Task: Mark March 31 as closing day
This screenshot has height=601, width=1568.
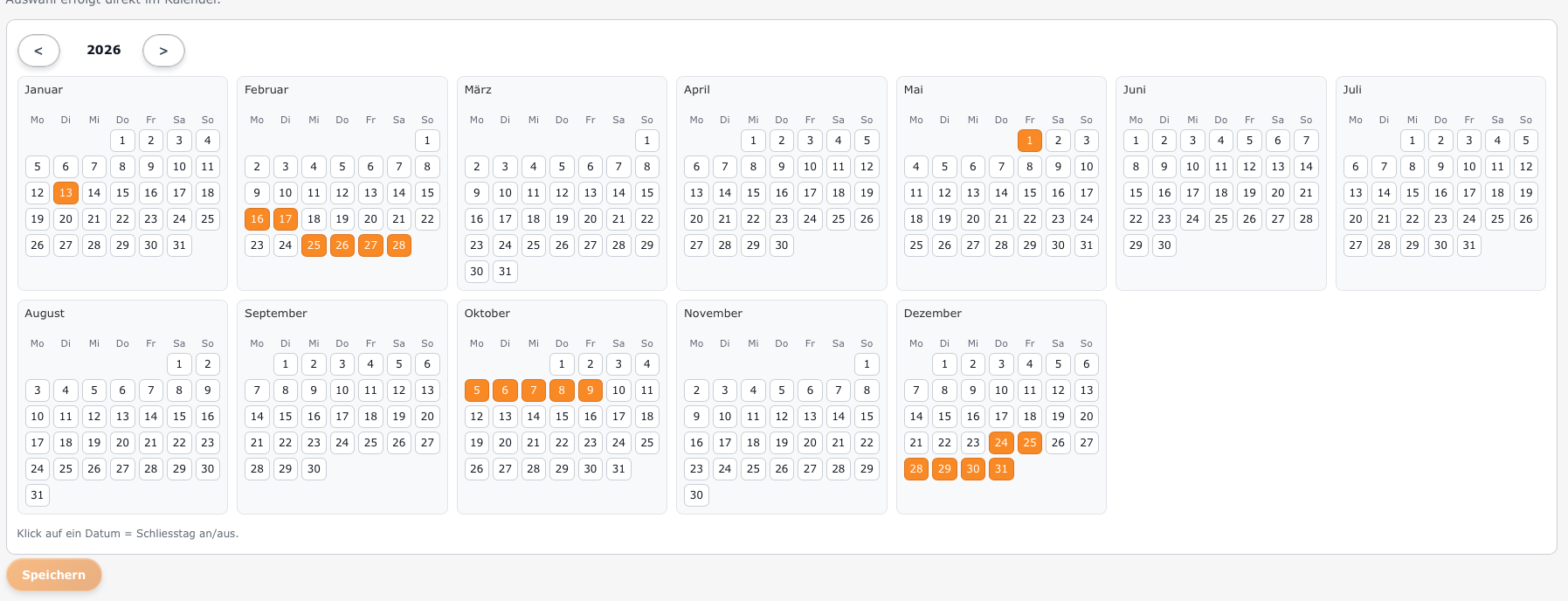Action: [505, 272]
